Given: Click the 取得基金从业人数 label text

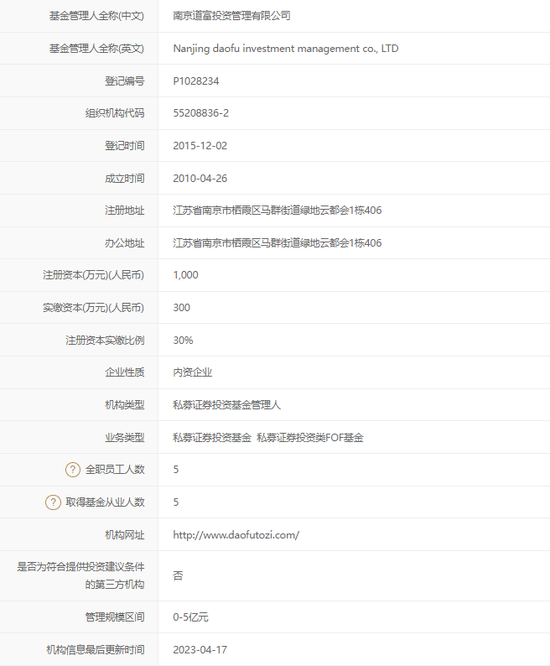Looking at the screenshot, I should pos(105,502).
